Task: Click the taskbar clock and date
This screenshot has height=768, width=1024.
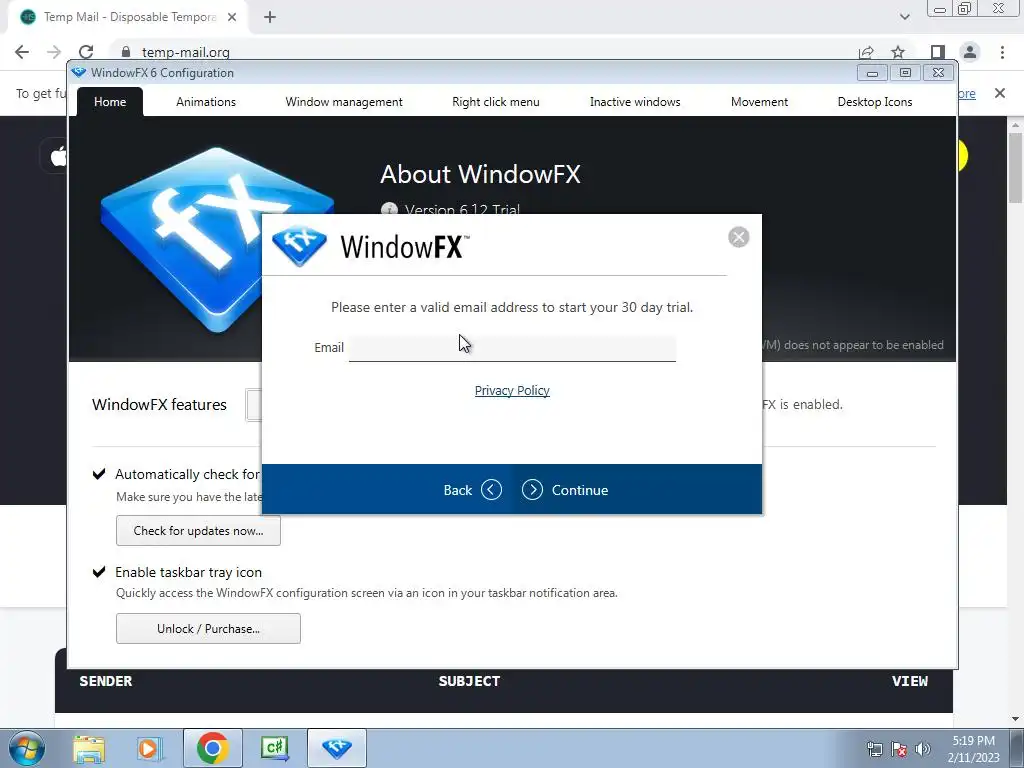Action: click(974, 749)
